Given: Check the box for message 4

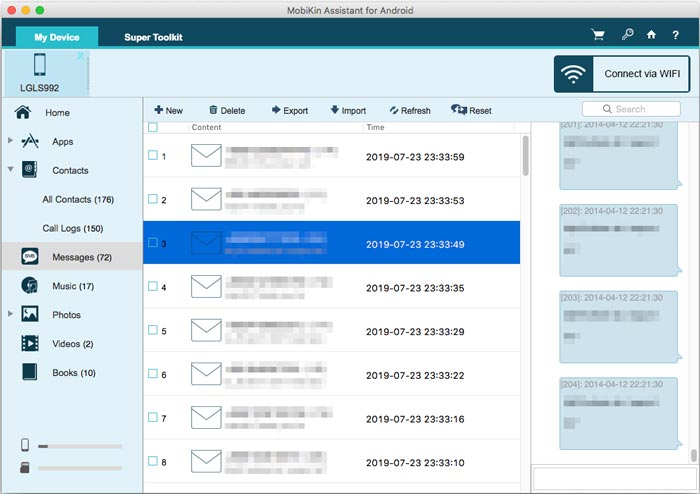Looking at the screenshot, I should [153, 286].
